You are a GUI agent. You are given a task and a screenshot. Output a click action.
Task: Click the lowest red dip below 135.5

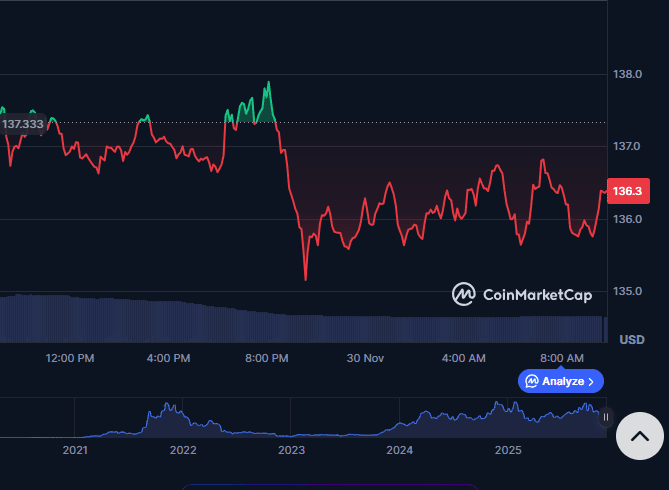click(x=305, y=278)
